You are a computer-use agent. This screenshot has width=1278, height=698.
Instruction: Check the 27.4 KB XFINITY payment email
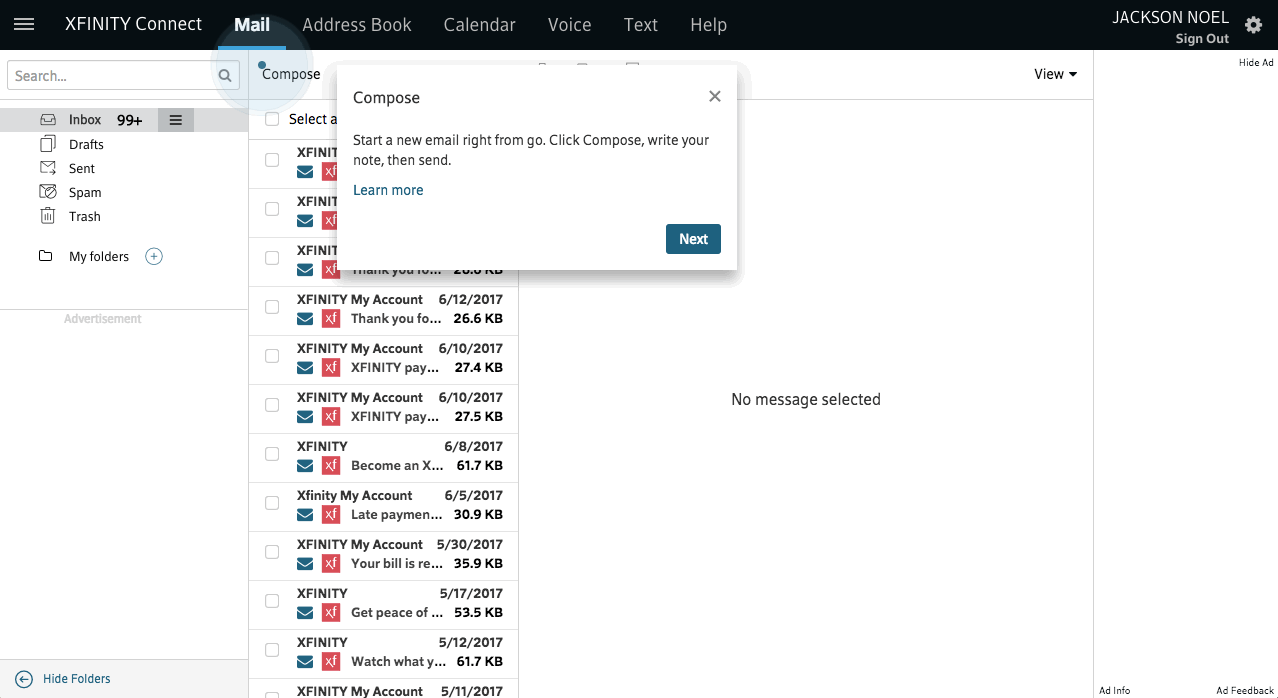coord(272,356)
